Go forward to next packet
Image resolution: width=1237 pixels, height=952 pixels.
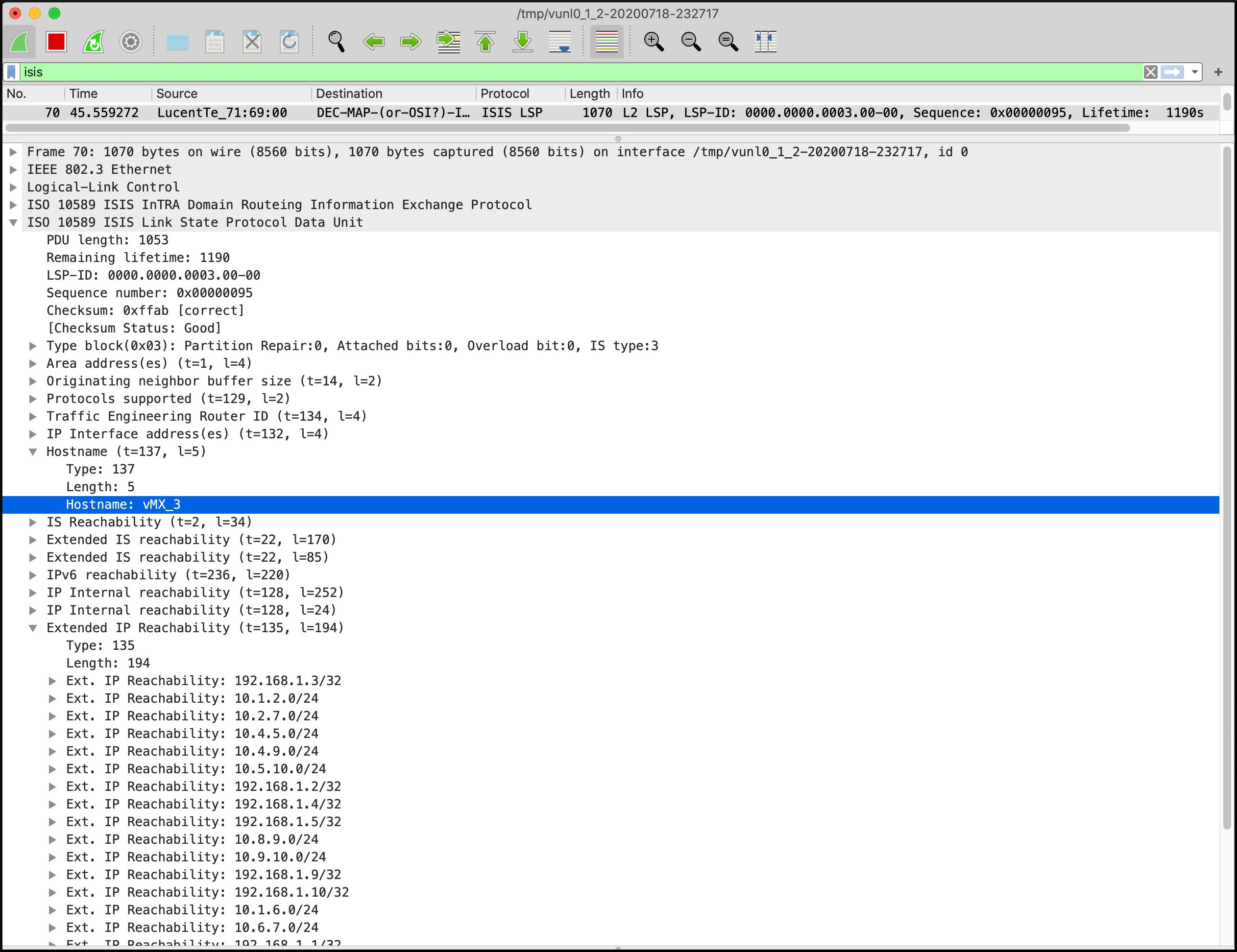coord(411,42)
